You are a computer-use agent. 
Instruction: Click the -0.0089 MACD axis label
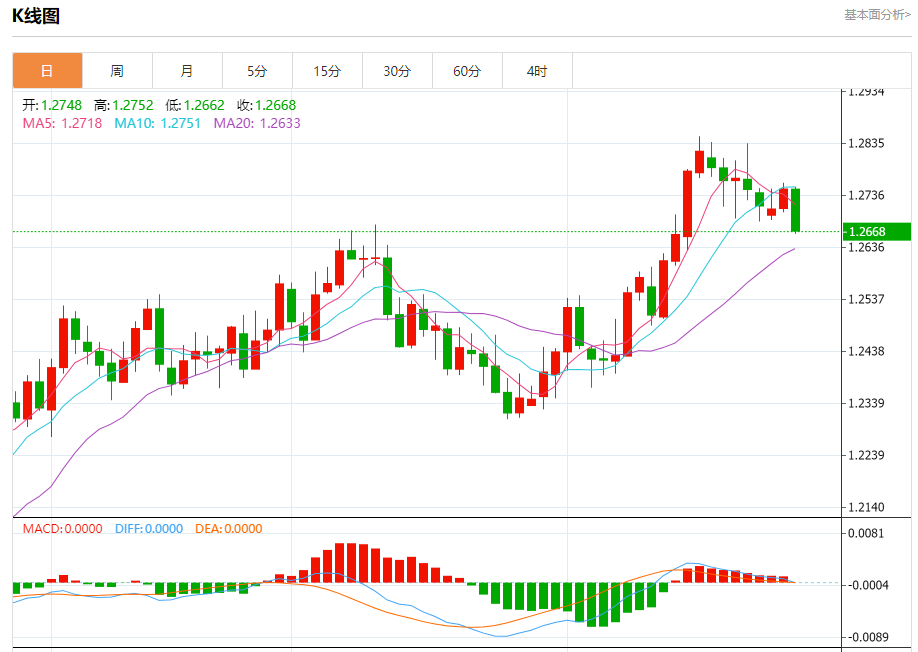pos(868,637)
